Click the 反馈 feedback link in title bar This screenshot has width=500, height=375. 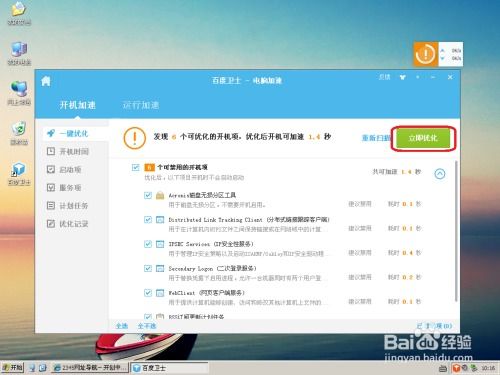(384, 77)
